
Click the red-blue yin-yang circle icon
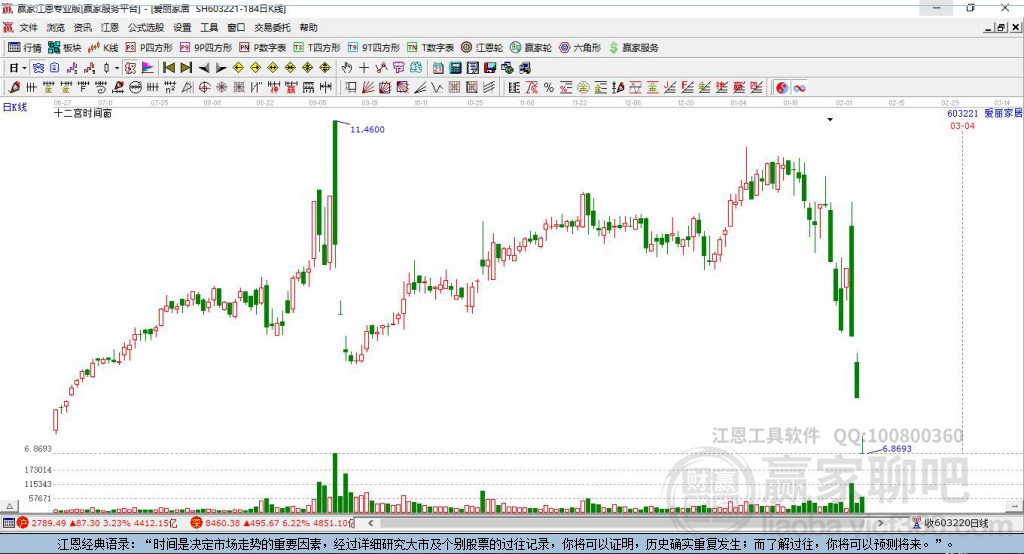(782, 88)
